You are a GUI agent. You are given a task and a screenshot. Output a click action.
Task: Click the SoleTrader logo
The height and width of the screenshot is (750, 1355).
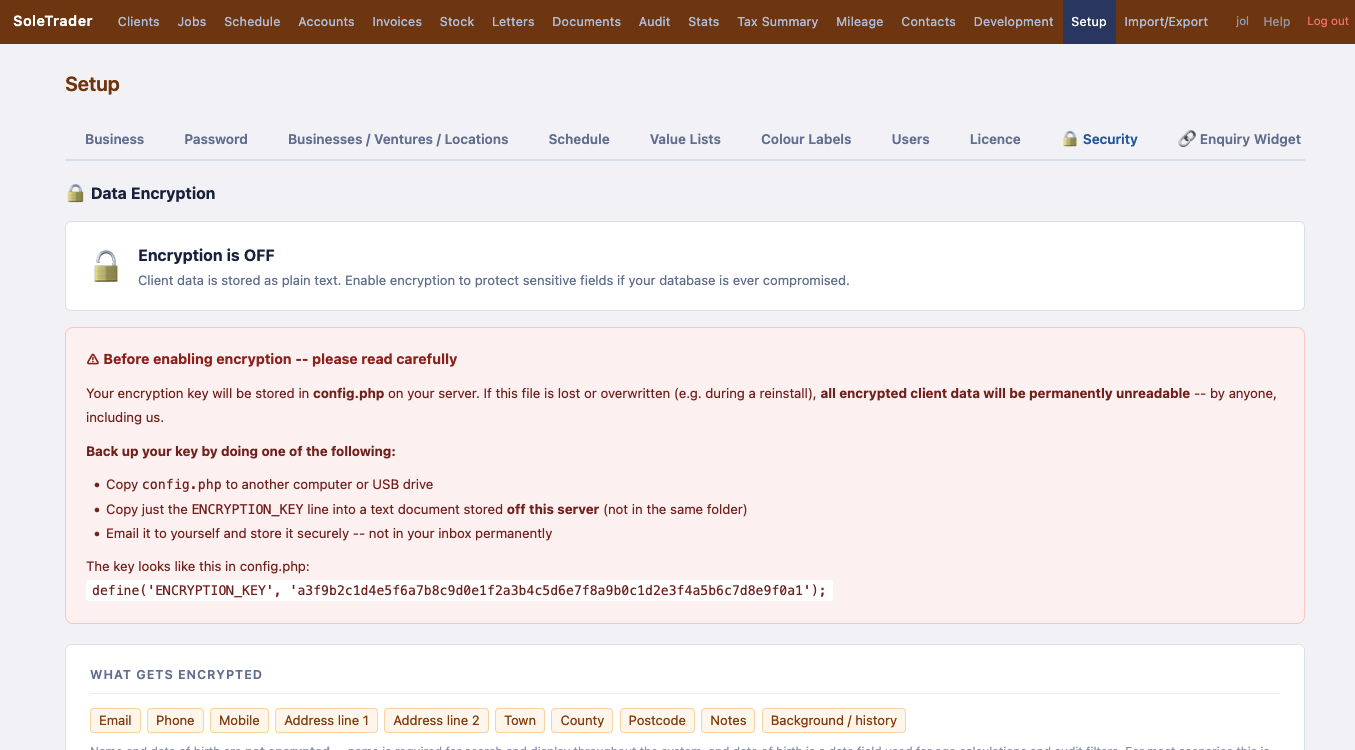(x=53, y=21)
